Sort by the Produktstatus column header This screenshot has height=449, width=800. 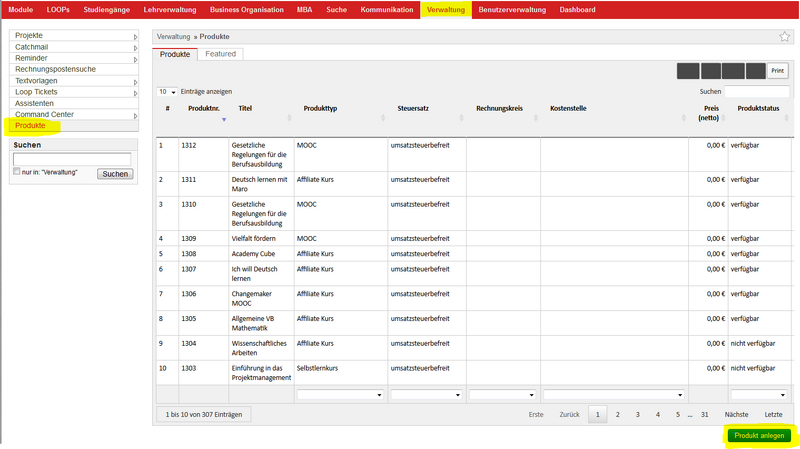(758, 108)
